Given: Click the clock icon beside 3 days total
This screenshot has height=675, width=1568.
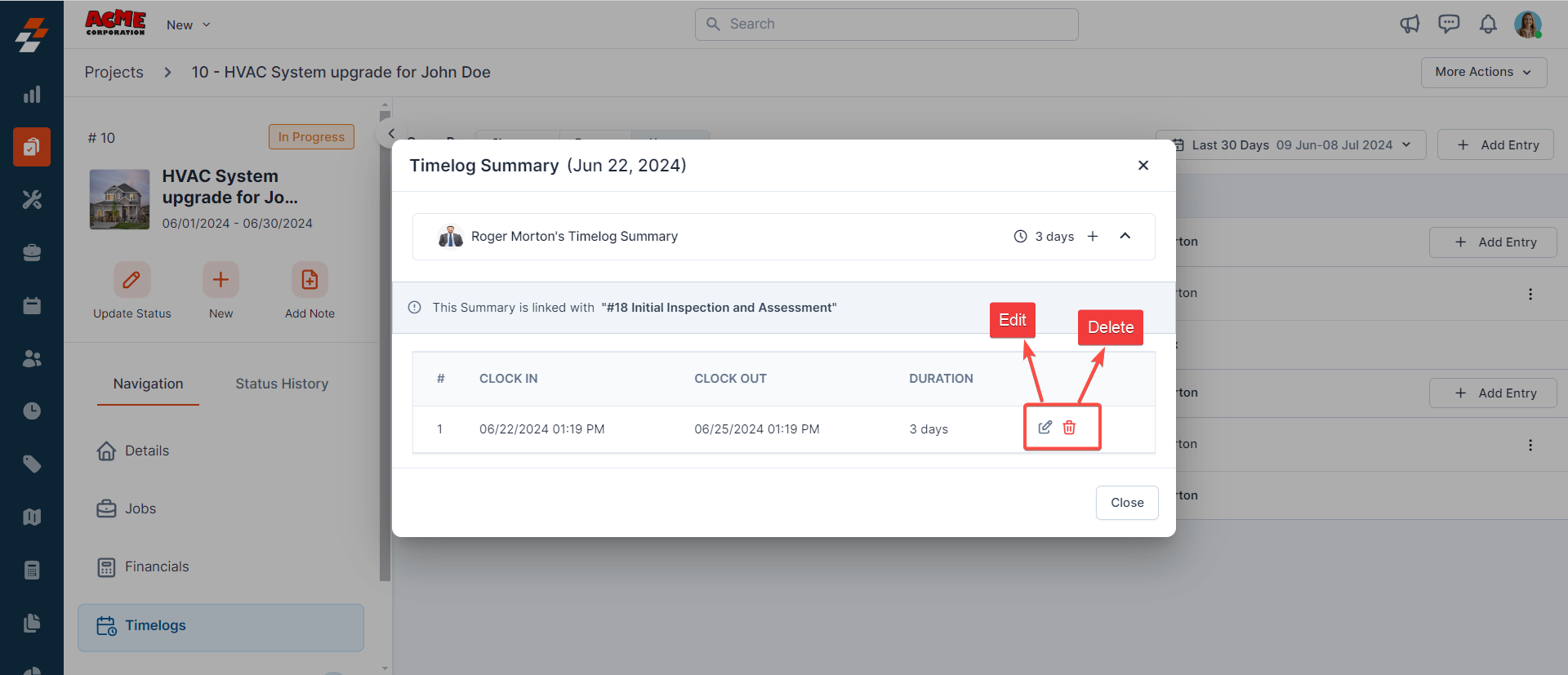Looking at the screenshot, I should pos(1020,237).
